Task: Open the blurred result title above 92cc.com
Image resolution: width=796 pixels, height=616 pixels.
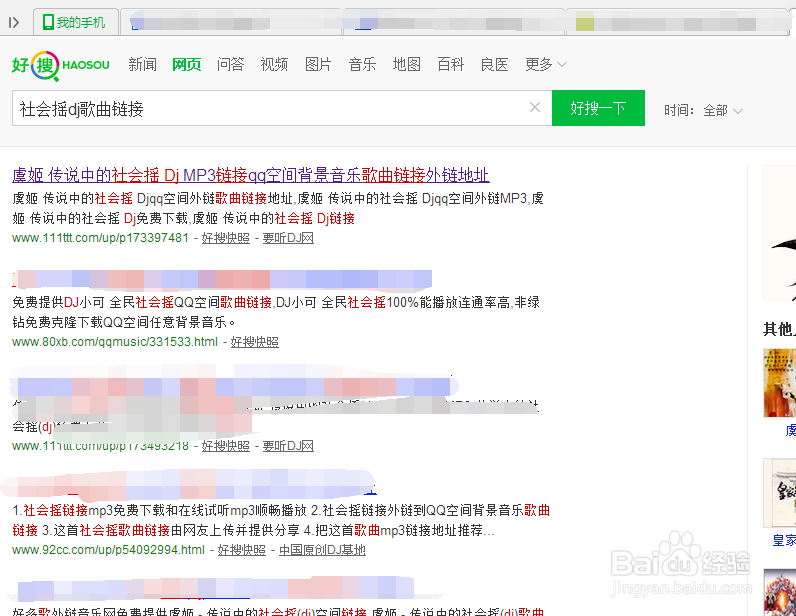Action: pyautogui.click(x=190, y=485)
